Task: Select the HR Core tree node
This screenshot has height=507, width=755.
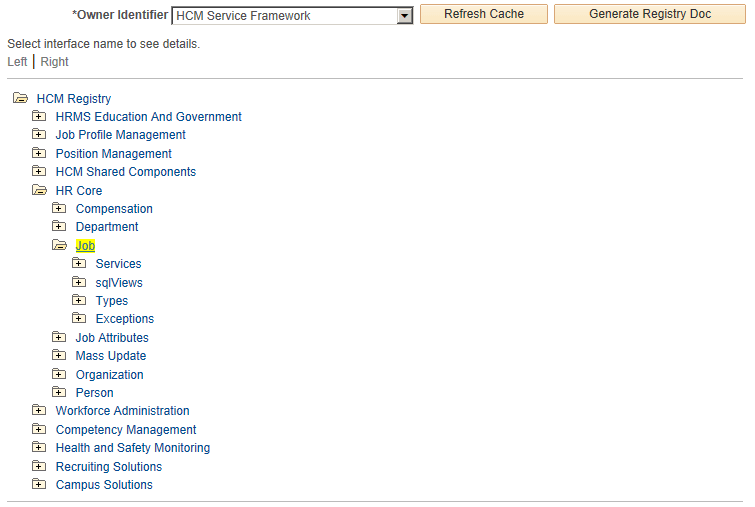Action: pyautogui.click(x=79, y=191)
